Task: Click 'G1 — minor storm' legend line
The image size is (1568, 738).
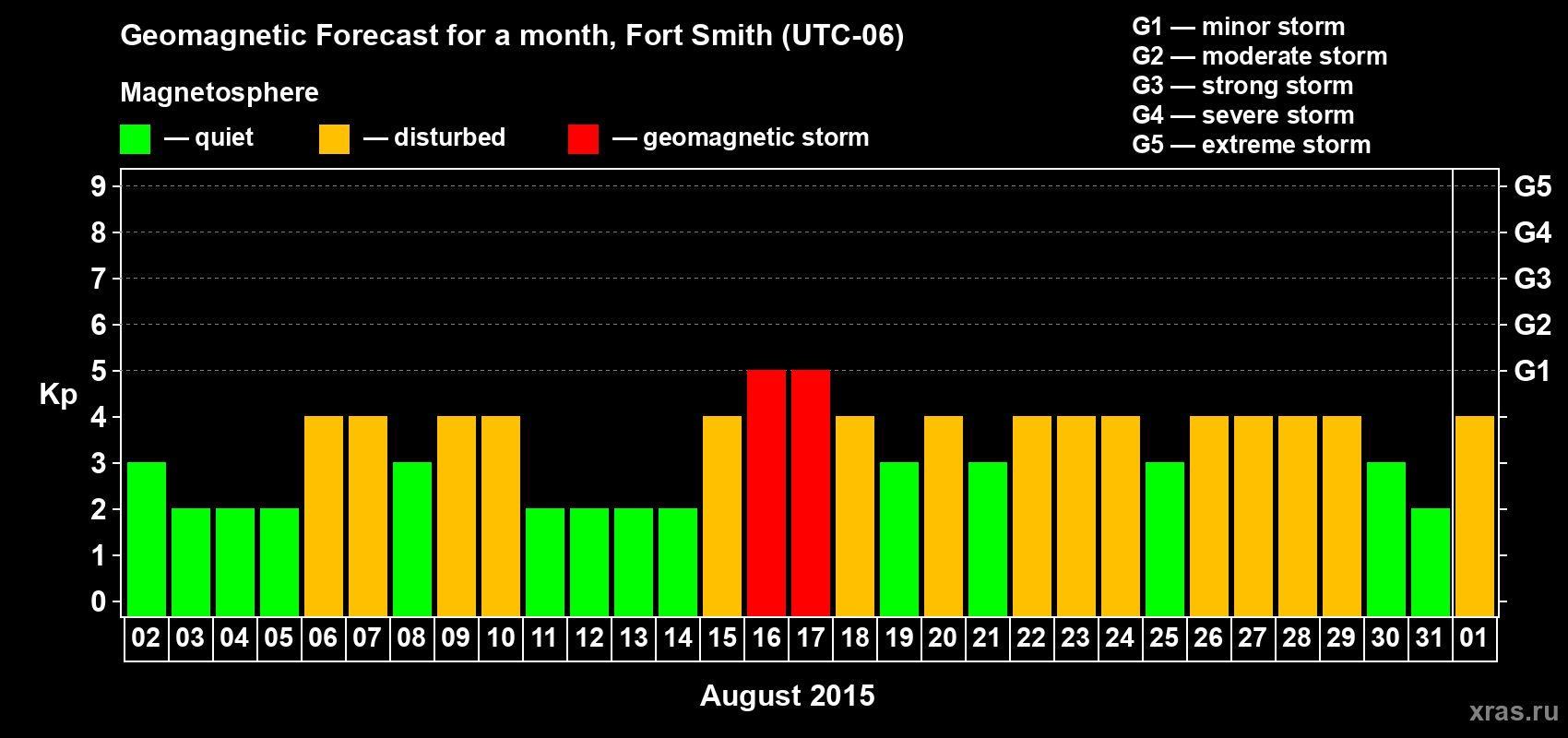Action: (1238, 27)
